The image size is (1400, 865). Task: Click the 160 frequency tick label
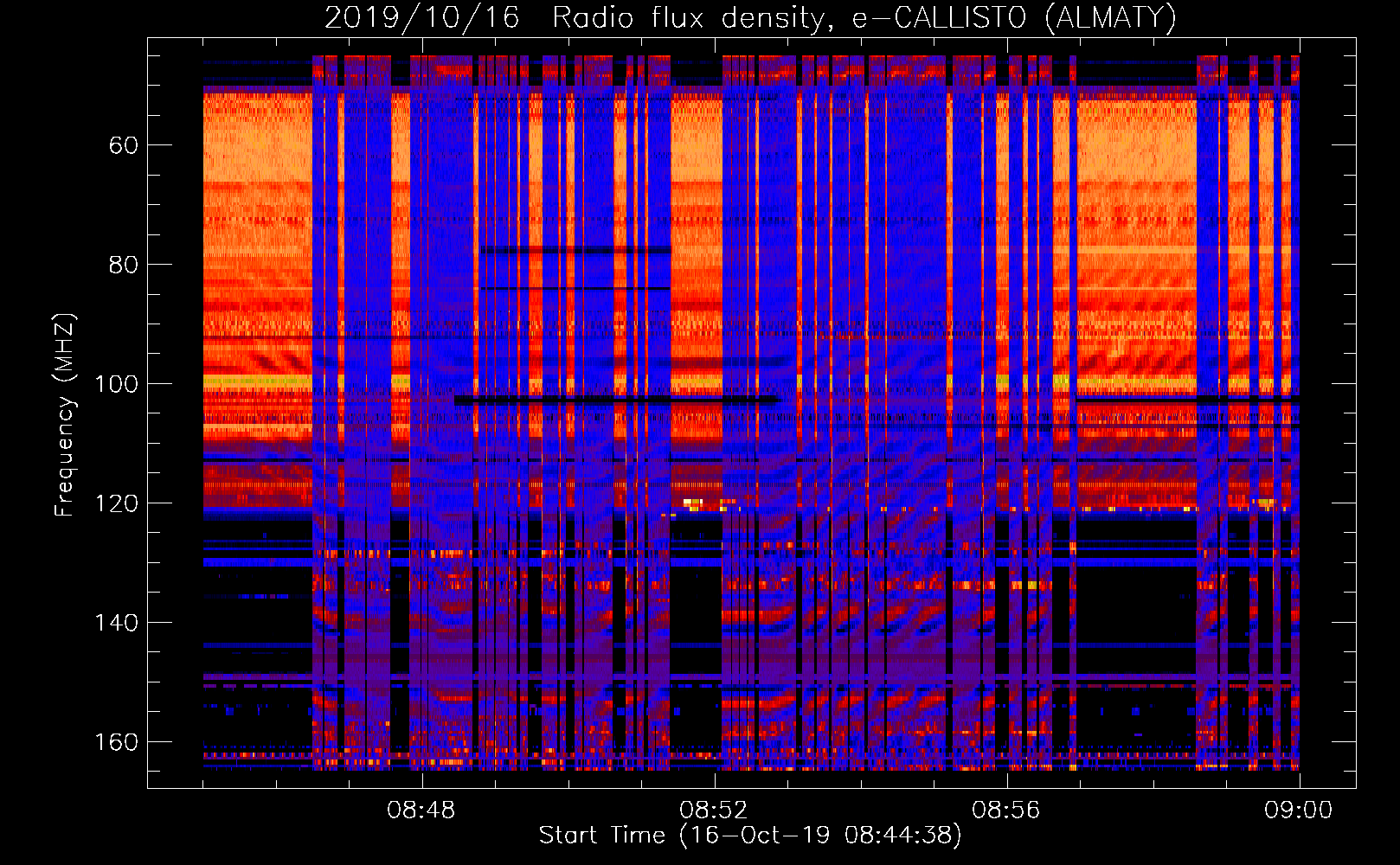(117, 742)
